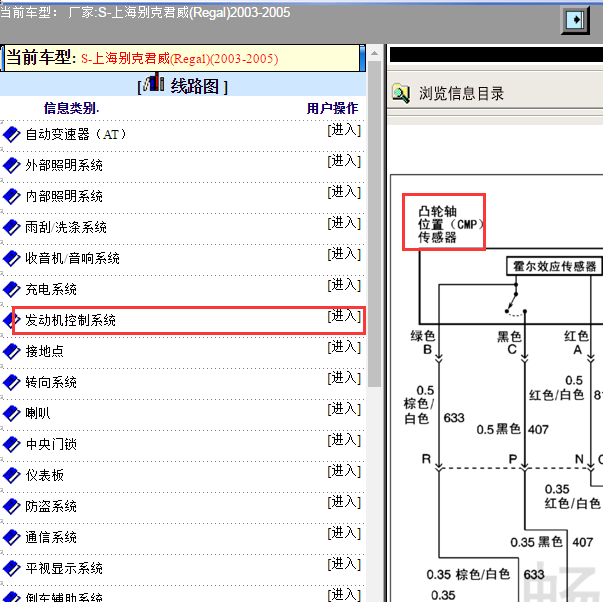Open [进入] for 雨刮/洗涤系统
This screenshot has height=602, width=603.
(x=344, y=223)
